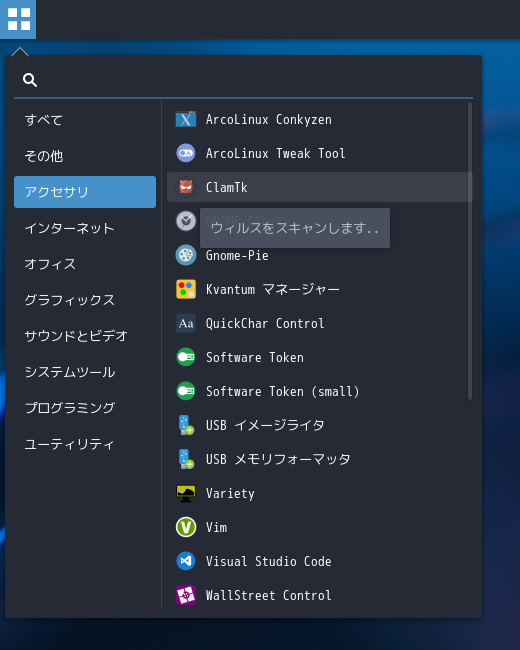Open Software Token by its label
Screen dimensions: 520x650
(x=255, y=357)
